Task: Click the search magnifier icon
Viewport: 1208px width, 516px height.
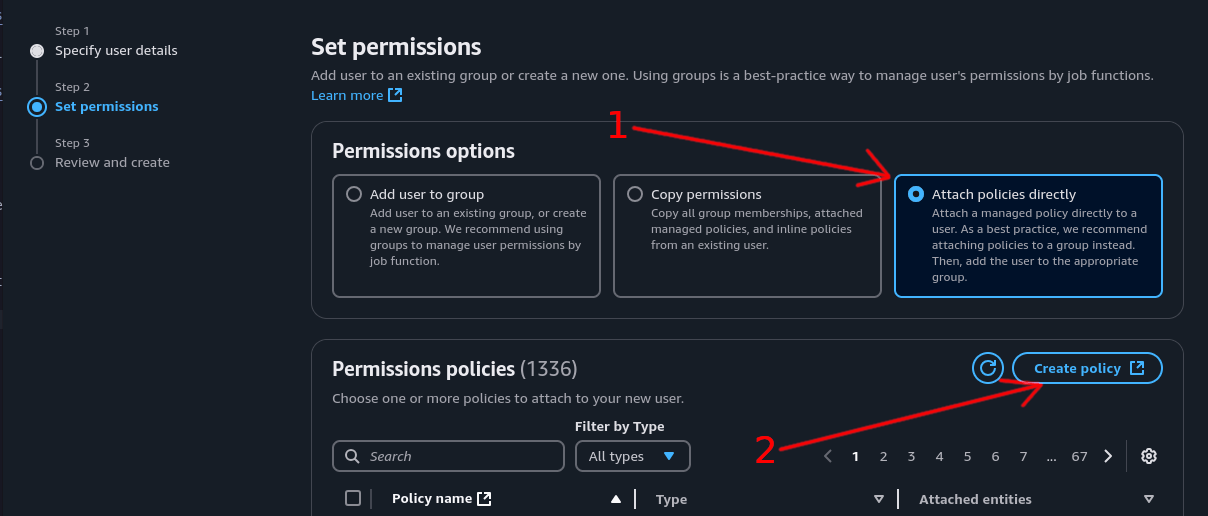Action: coord(352,456)
